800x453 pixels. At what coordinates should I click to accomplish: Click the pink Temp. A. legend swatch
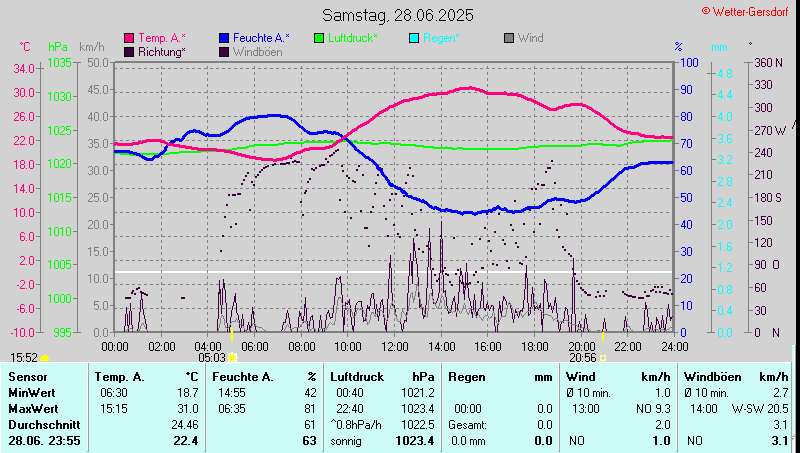(129, 38)
